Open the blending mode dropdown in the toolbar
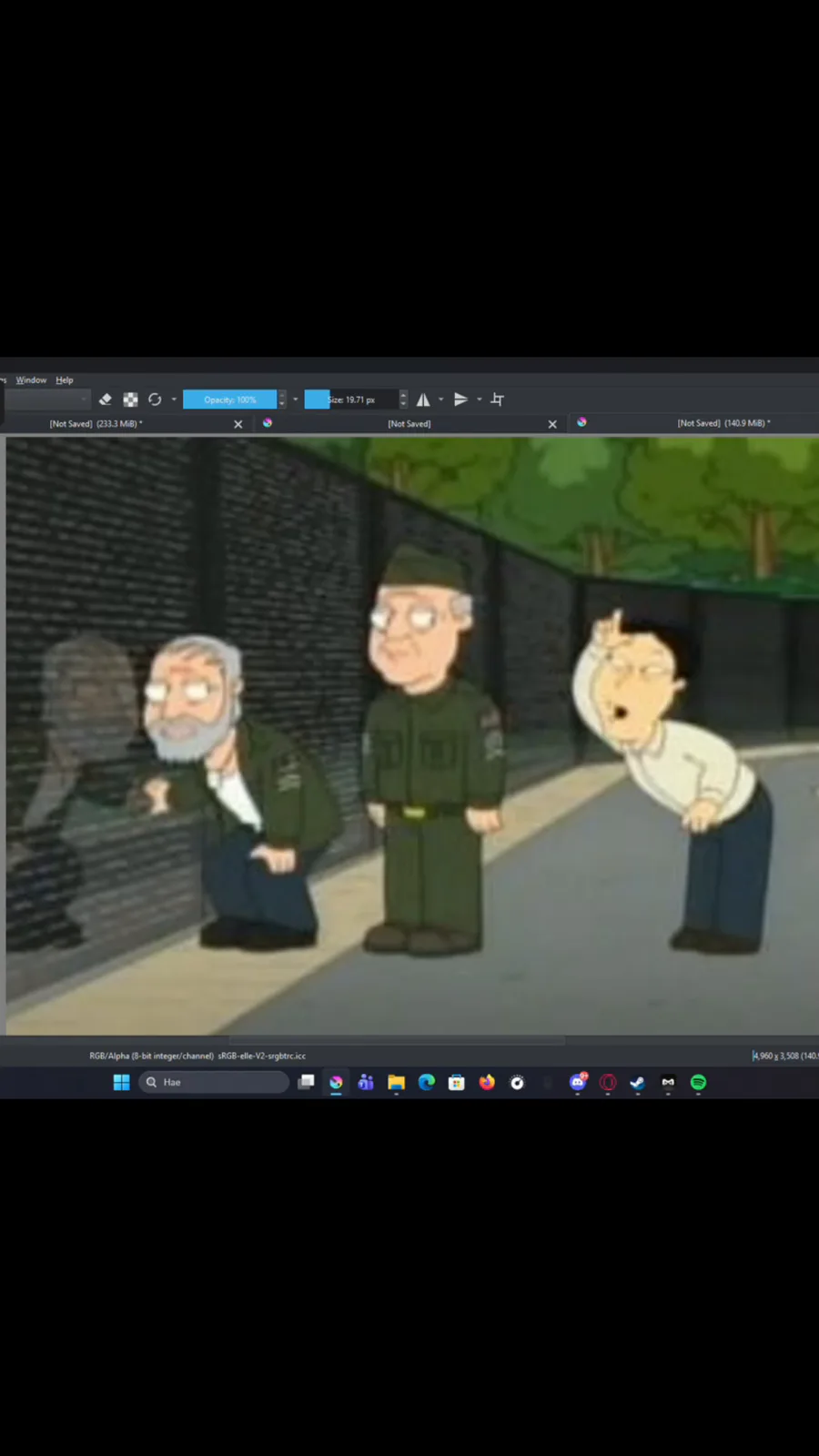819x1456 pixels. click(45, 399)
